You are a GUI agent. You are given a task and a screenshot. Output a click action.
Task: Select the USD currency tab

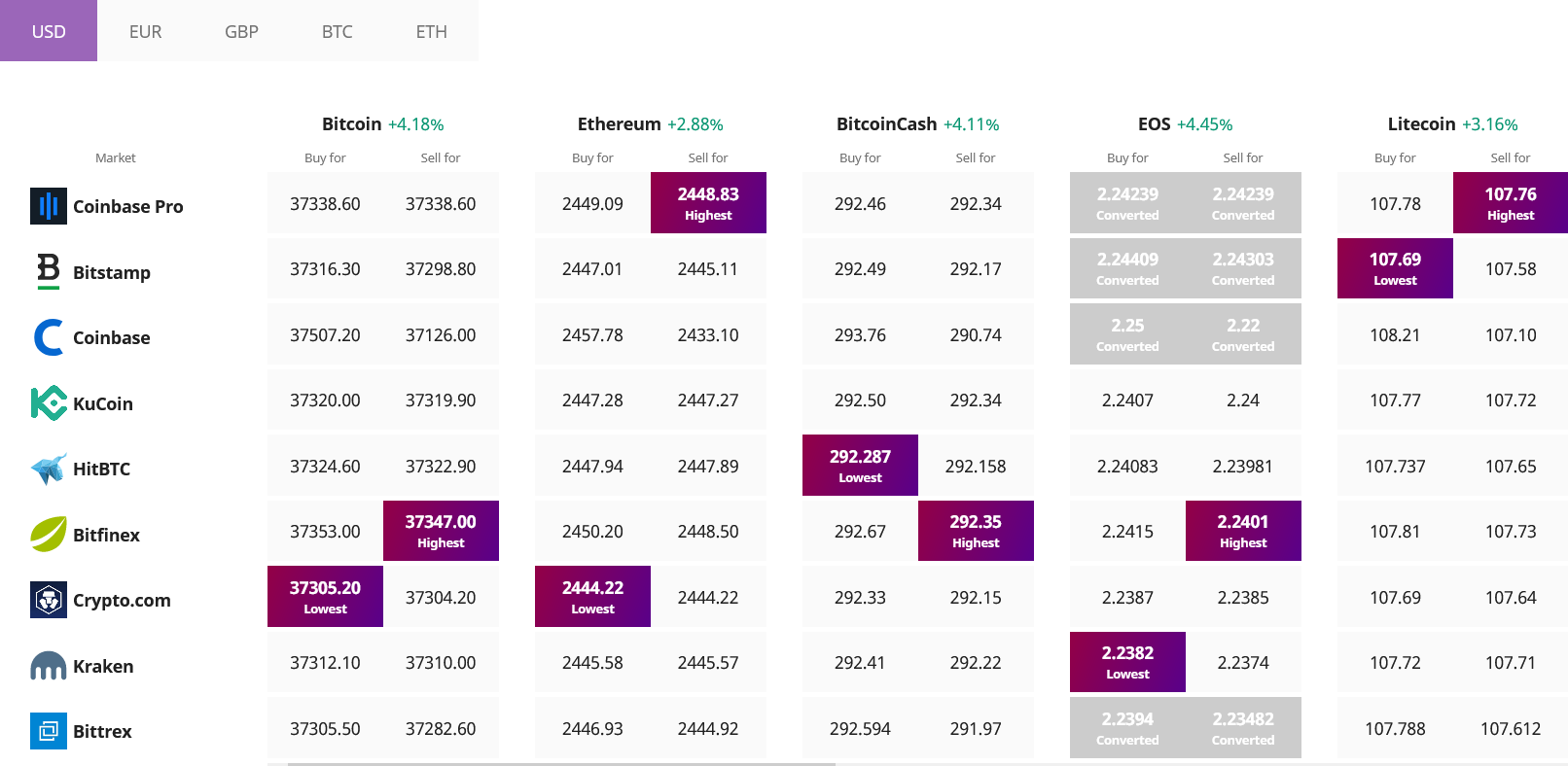(49, 31)
